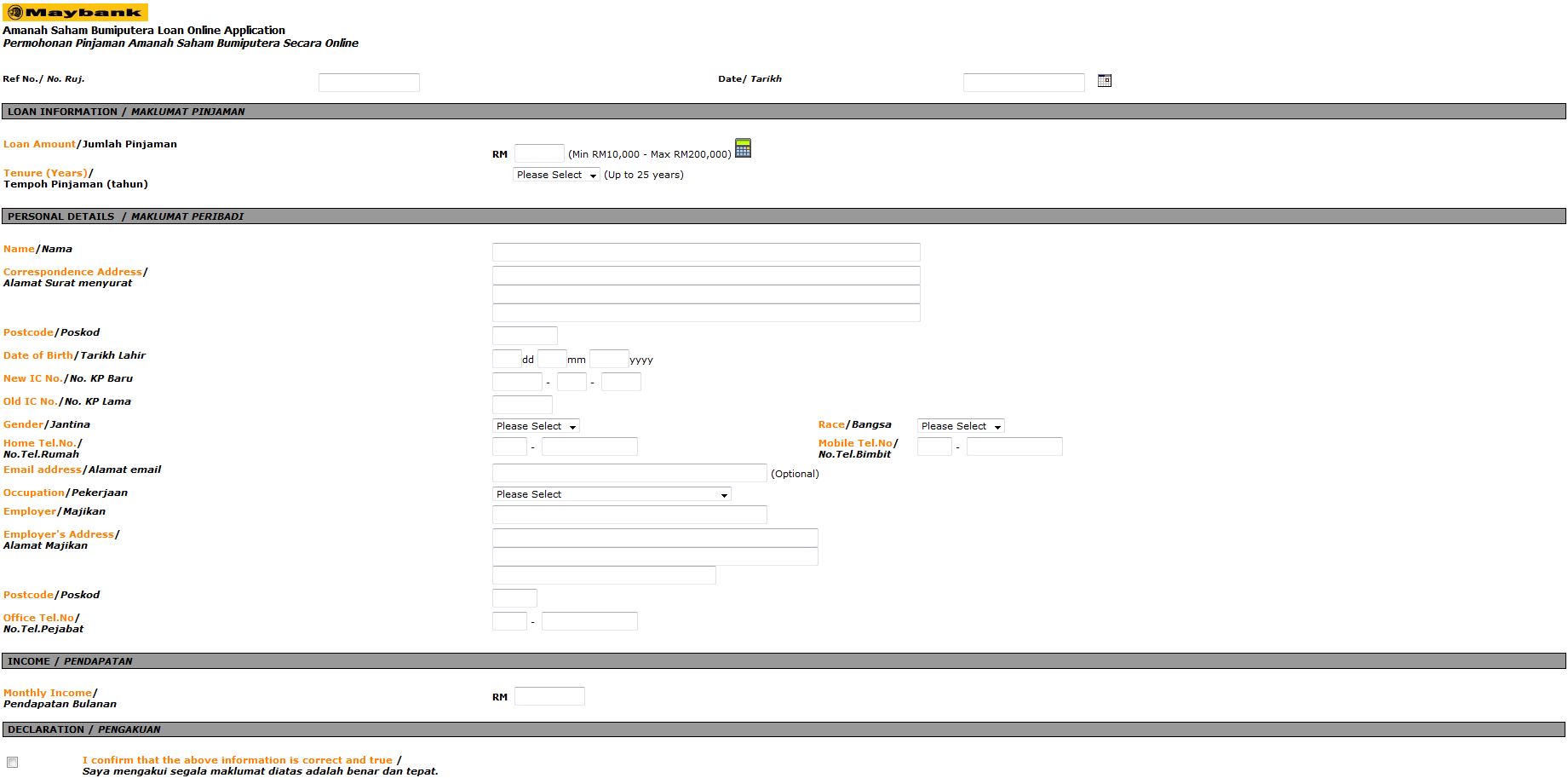Viewport: 1568px width, 778px height.
Task: Click the Email address field
Action: 629,473
